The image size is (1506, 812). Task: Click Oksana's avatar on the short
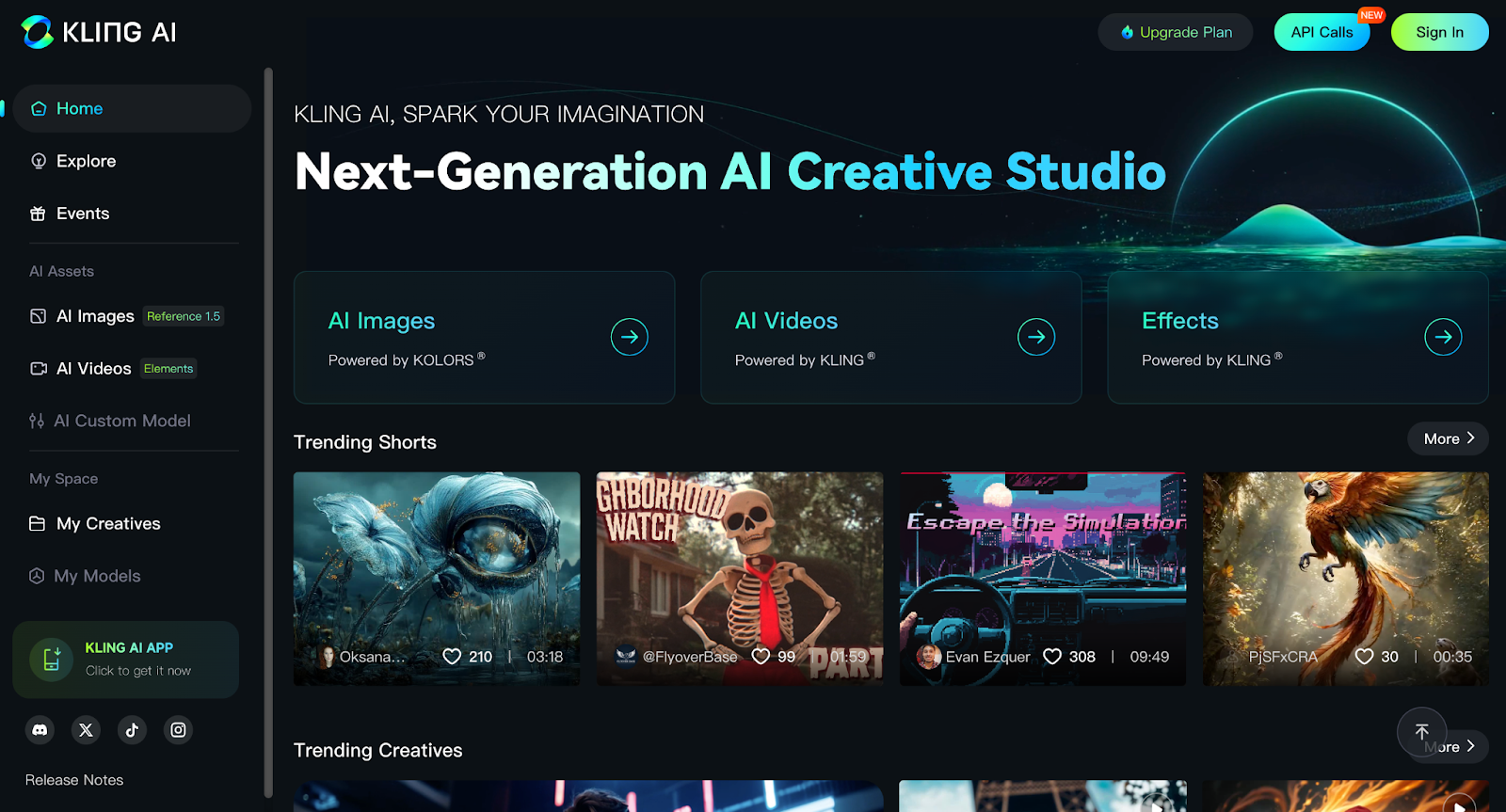tap(328, 657)
